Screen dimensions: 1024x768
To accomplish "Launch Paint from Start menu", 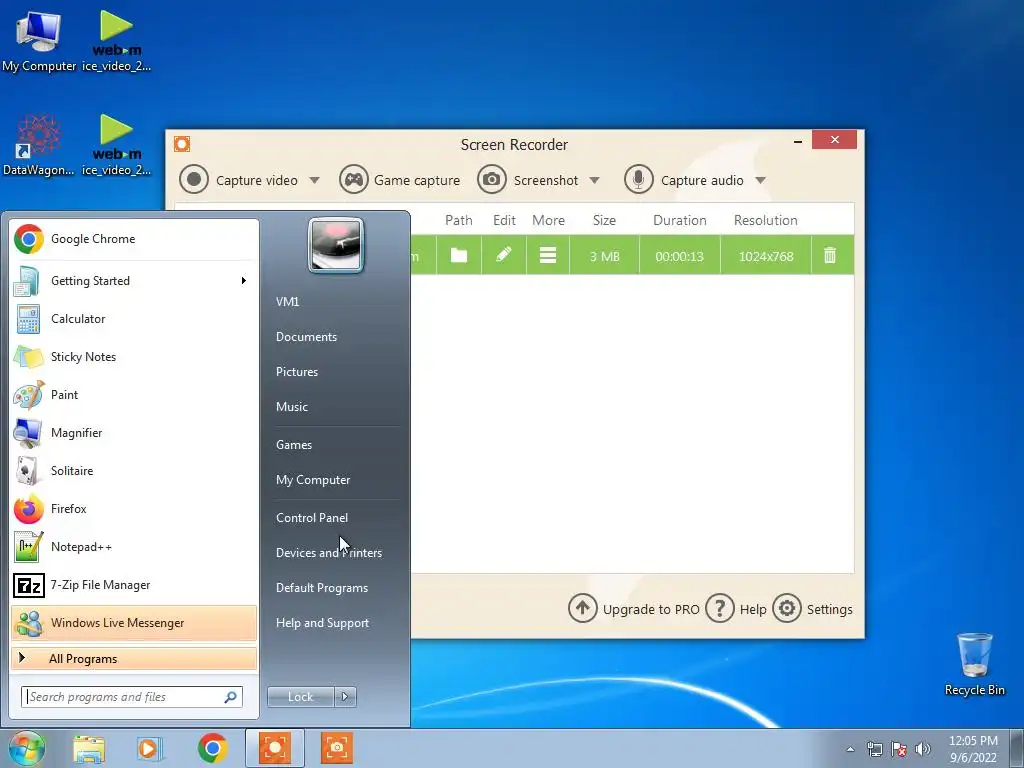I will pyautogui.click(x=134, y=394).
